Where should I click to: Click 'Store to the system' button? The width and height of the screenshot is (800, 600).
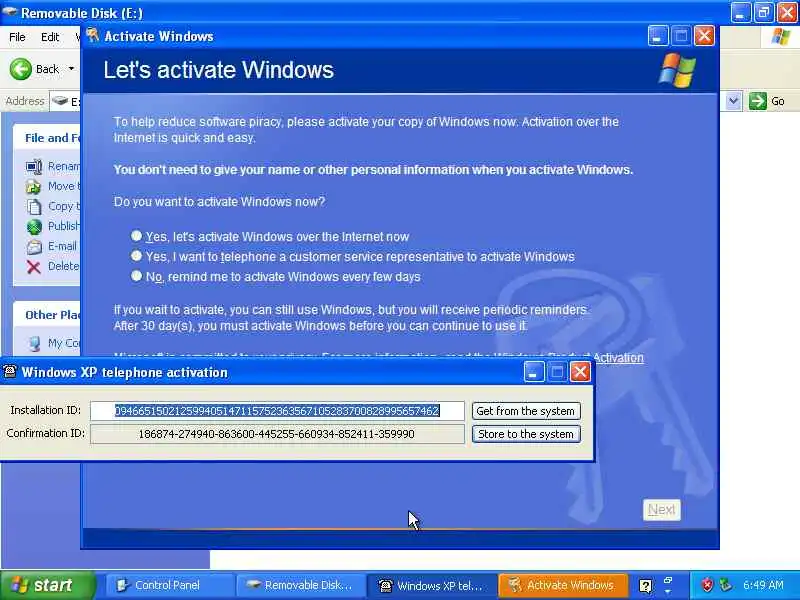(526, 434)
